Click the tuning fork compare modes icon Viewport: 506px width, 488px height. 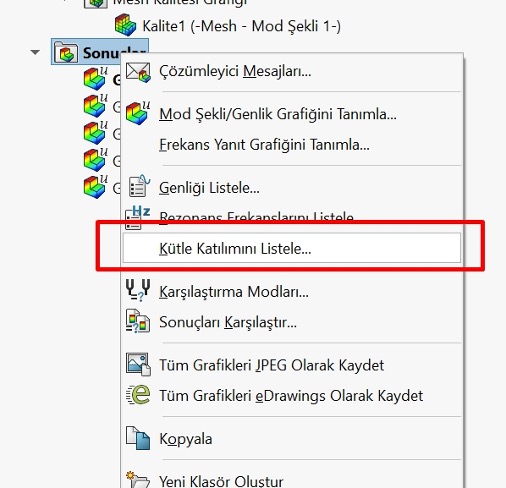click(x=138, y=290)
